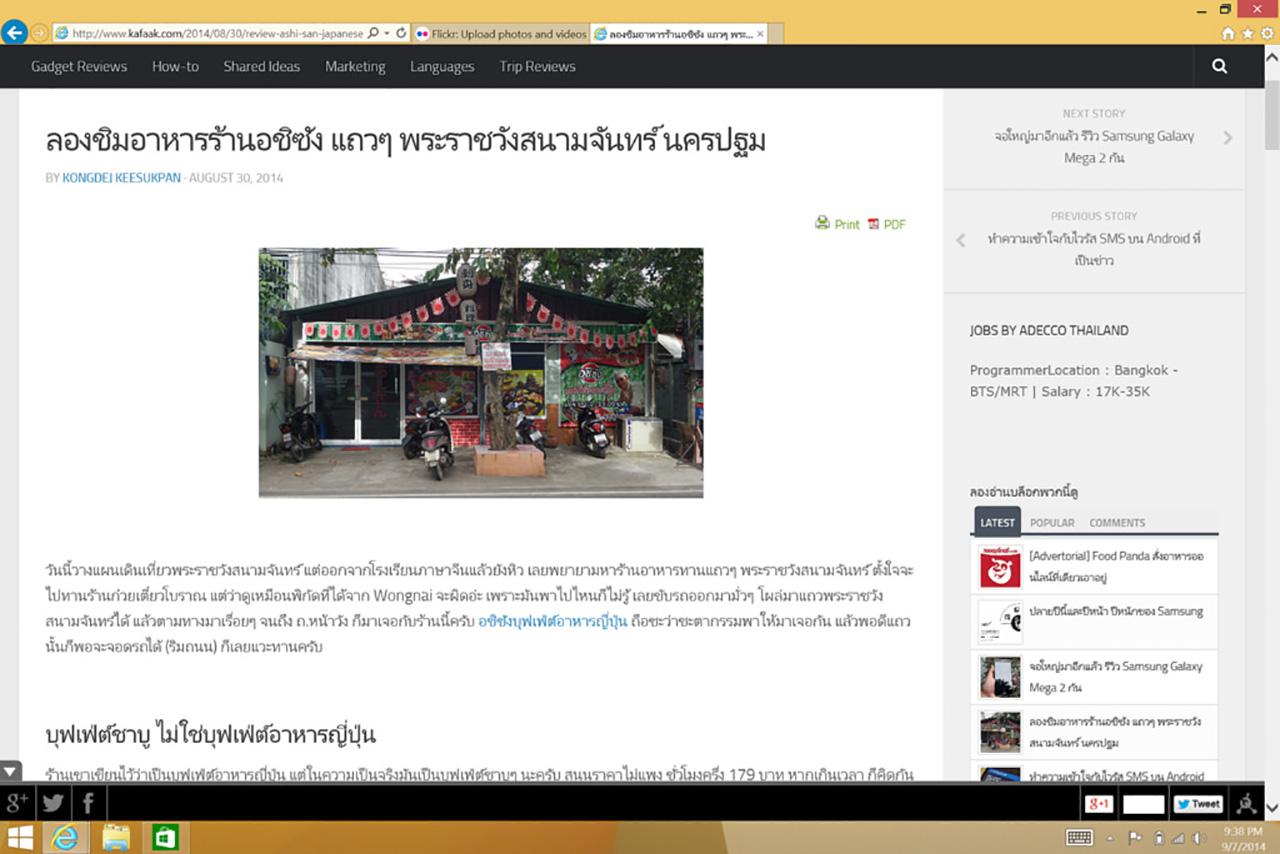Open sidebar restaurant review post thumbnail
The width and height of the screenshot is (1280, 854).
point(1000,732)
